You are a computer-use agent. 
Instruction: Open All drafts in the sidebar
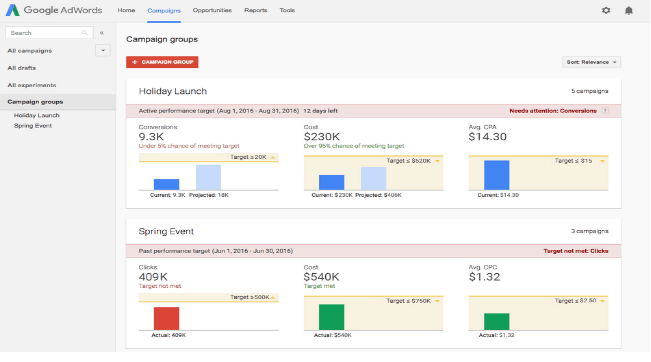click(x=22, y=68)
